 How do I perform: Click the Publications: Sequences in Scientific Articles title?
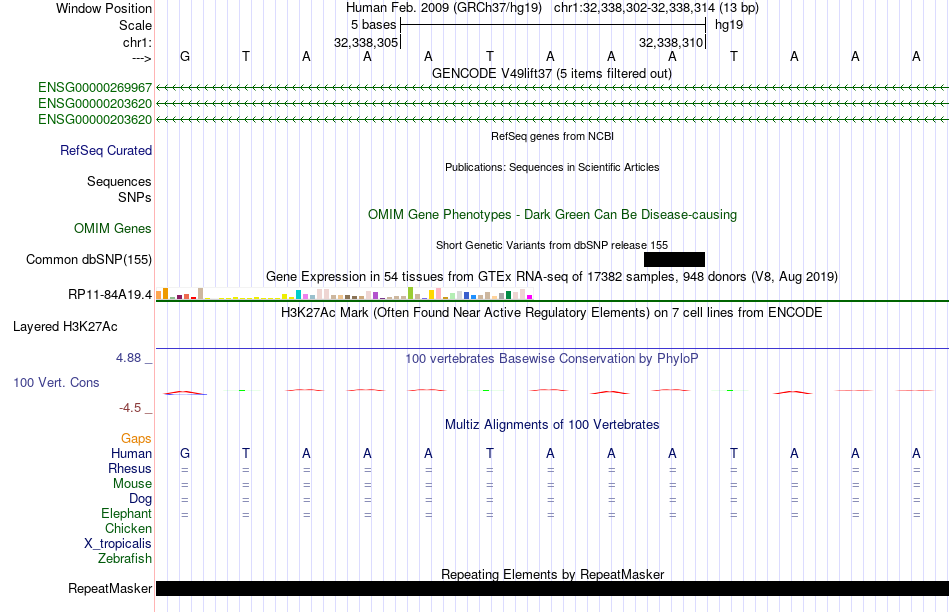coord(552,167)
